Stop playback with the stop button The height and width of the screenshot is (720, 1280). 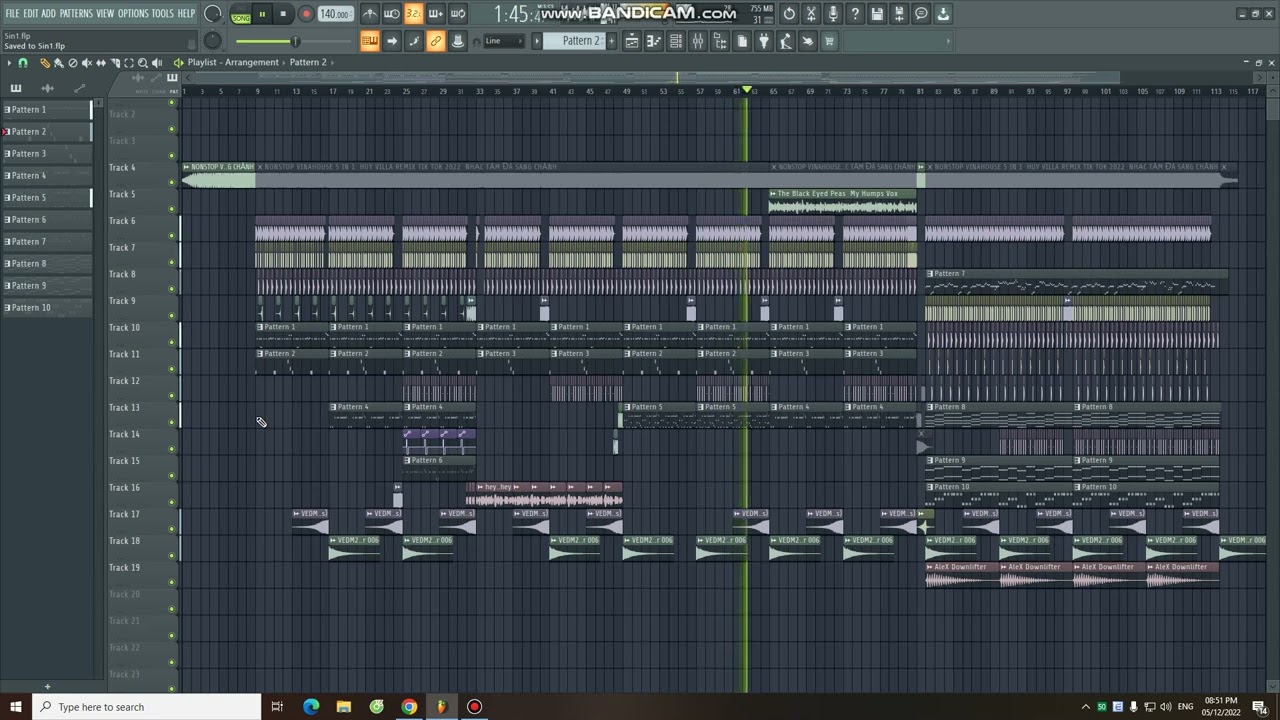click(x=283, y=14)
